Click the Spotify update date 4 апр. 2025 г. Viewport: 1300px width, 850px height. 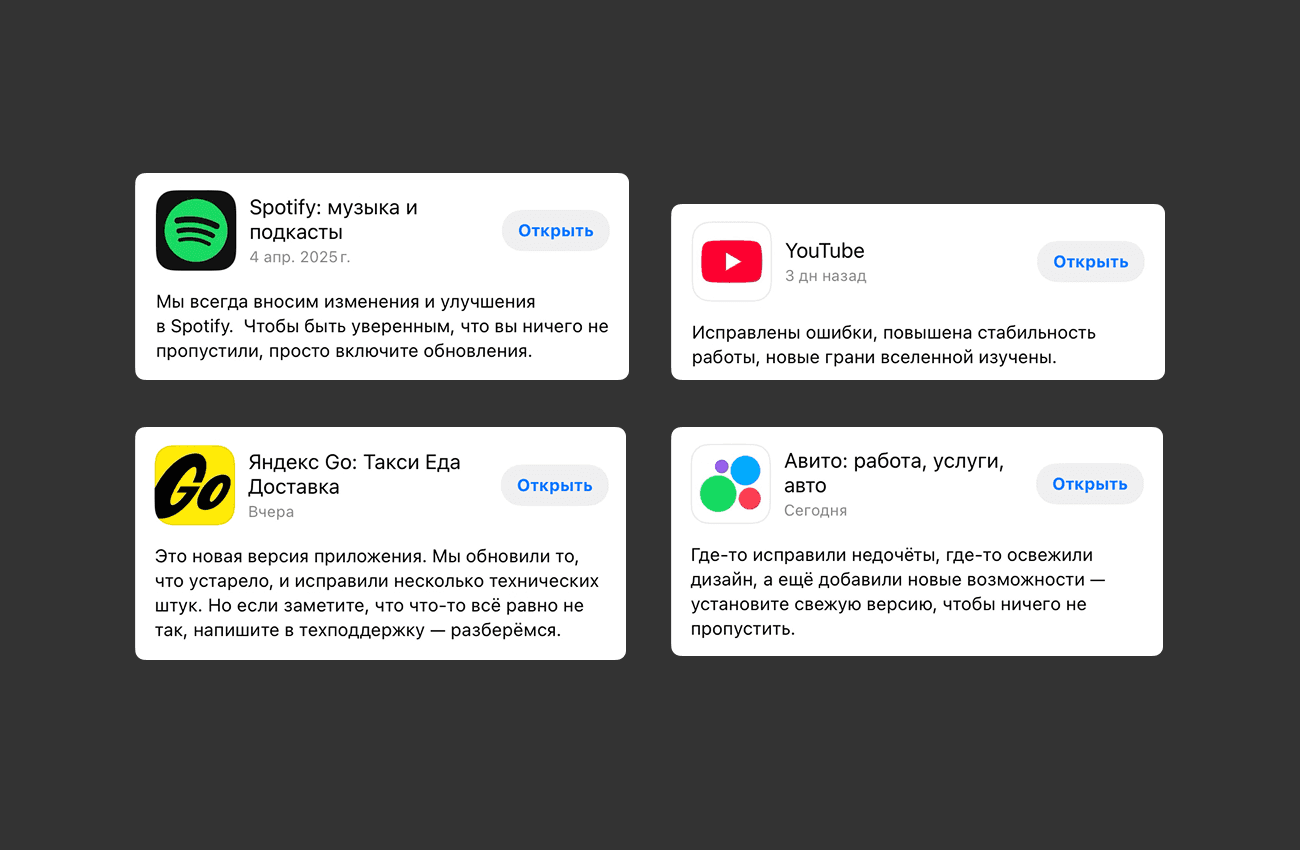point(300,257)
